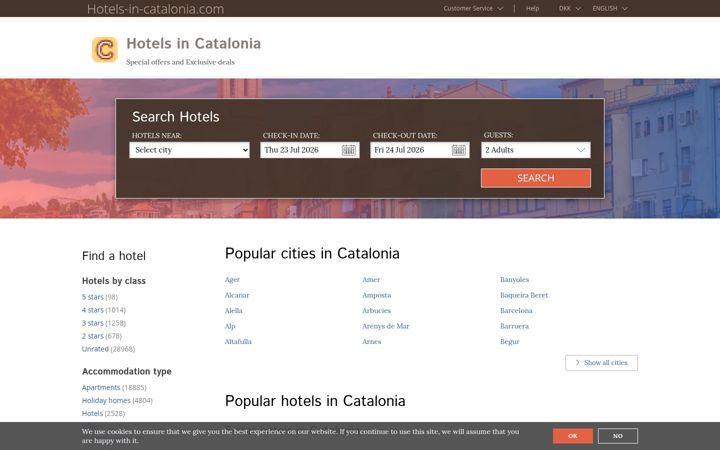Open the Barruera city link
The height and width of the screenshot is (450, 720).
514,326
